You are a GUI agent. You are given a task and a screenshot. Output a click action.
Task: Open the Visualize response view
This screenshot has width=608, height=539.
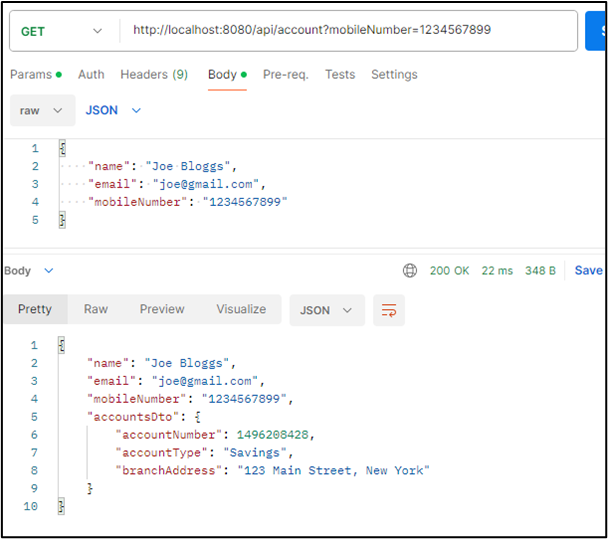(241, 309)
